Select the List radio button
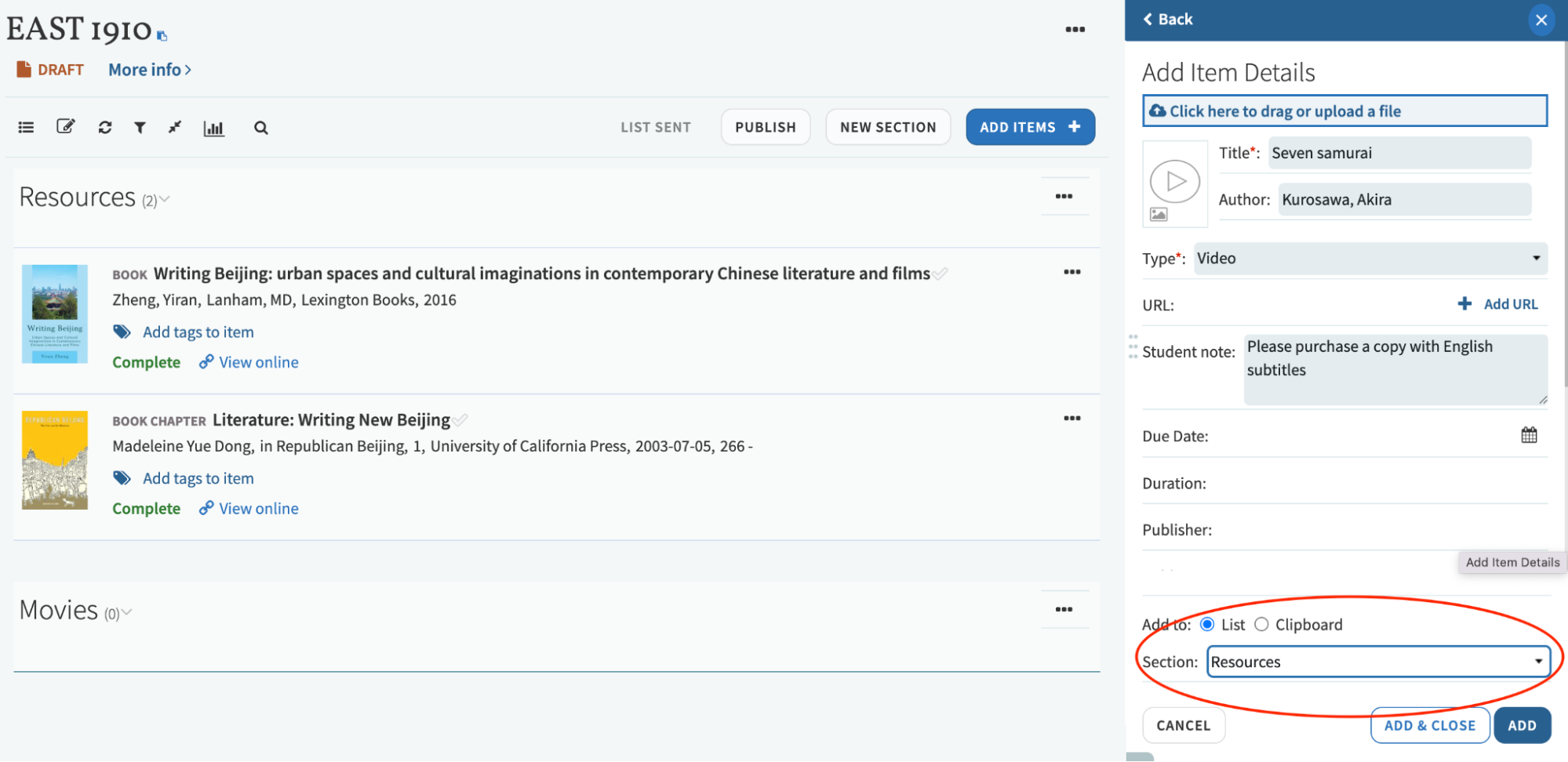Image resolution: width=1568 pixels, height=762 pixels. pyautogui.click(x=1206, y=624)
